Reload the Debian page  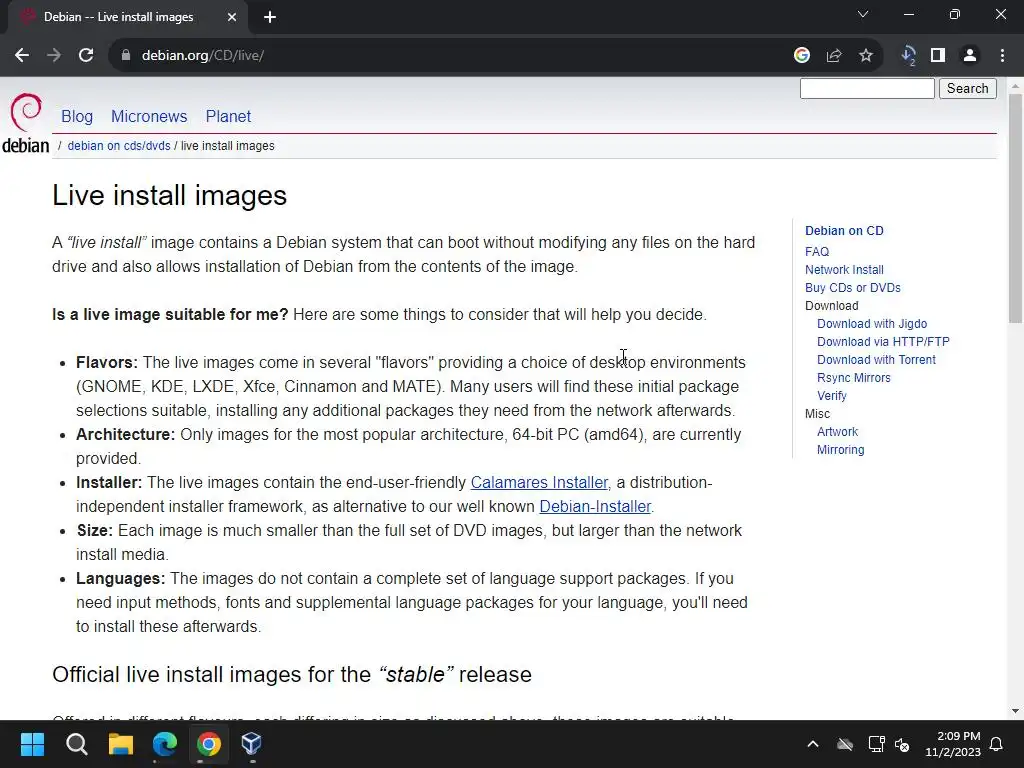tap(86, 56)
